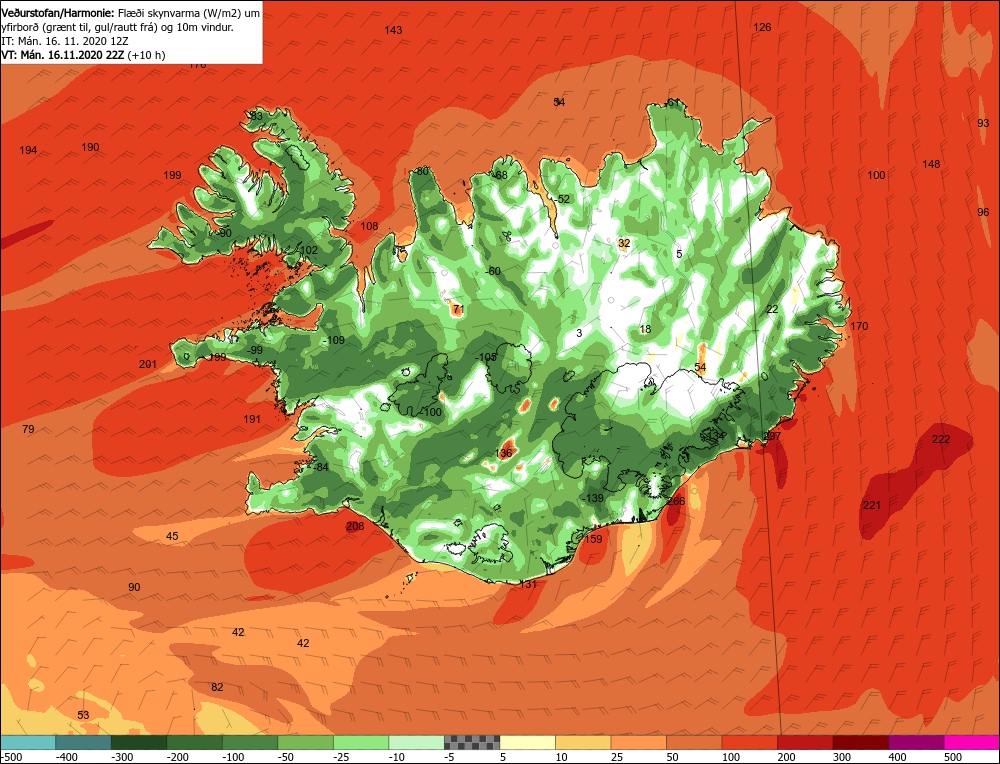Image resolution: width=1000 pixels, height=764 pixels.
Task: Select the green -200 to -100 legend swatch
Action: [195, 742]
